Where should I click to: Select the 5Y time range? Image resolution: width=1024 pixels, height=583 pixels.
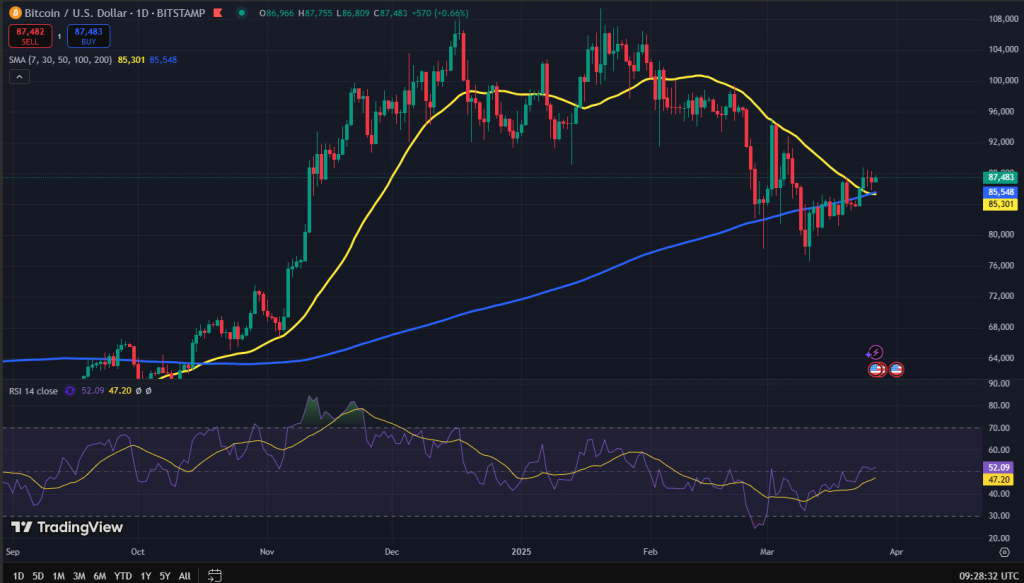165,576
